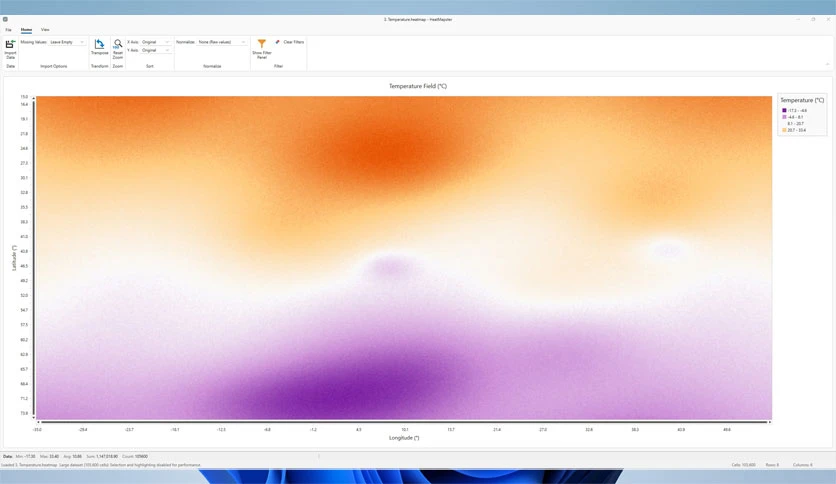
Task: Open the X Axis sort dropdown
Action: tap(156, 42)
